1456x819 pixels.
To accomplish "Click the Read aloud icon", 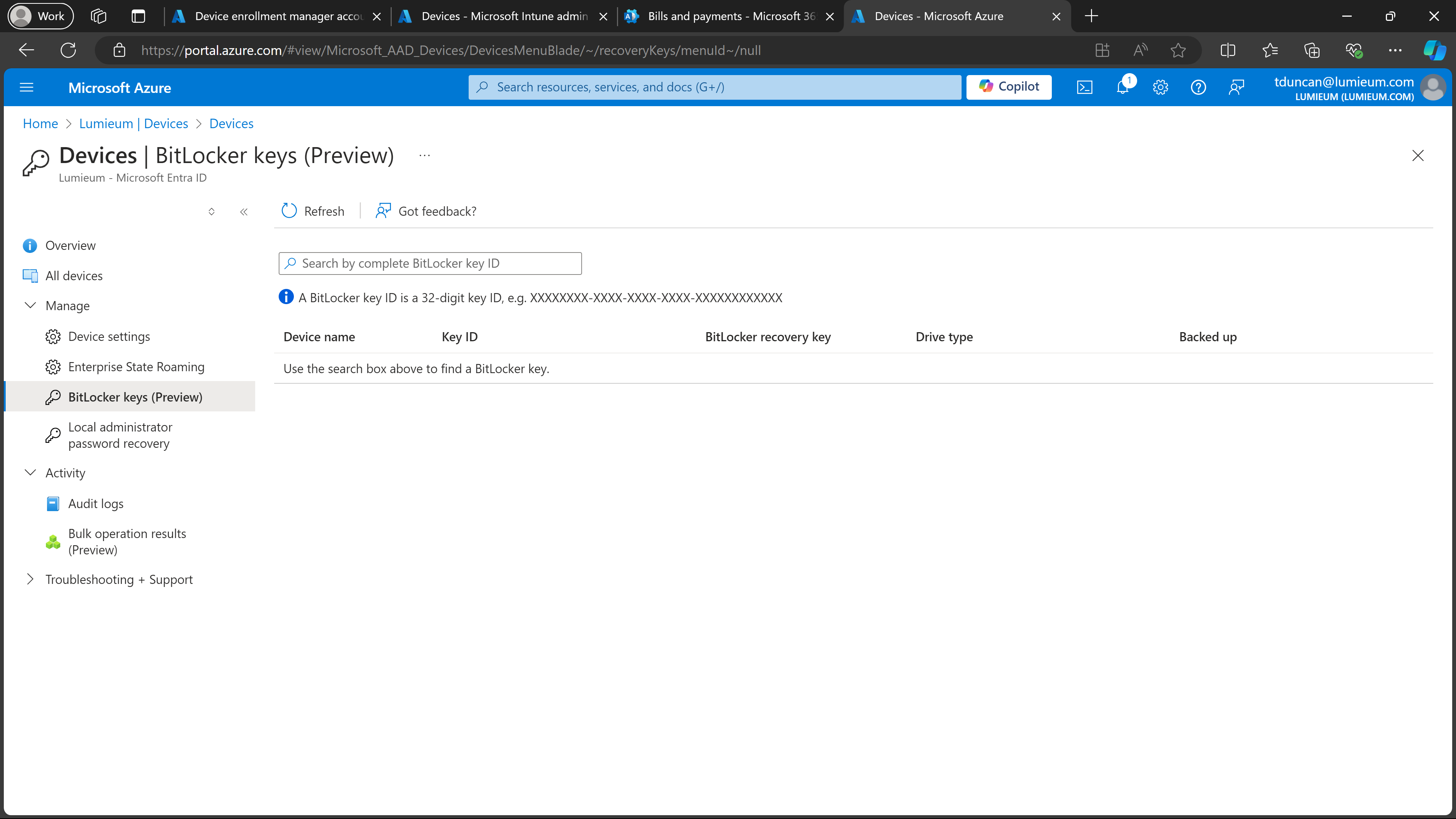I will 1140,50.
